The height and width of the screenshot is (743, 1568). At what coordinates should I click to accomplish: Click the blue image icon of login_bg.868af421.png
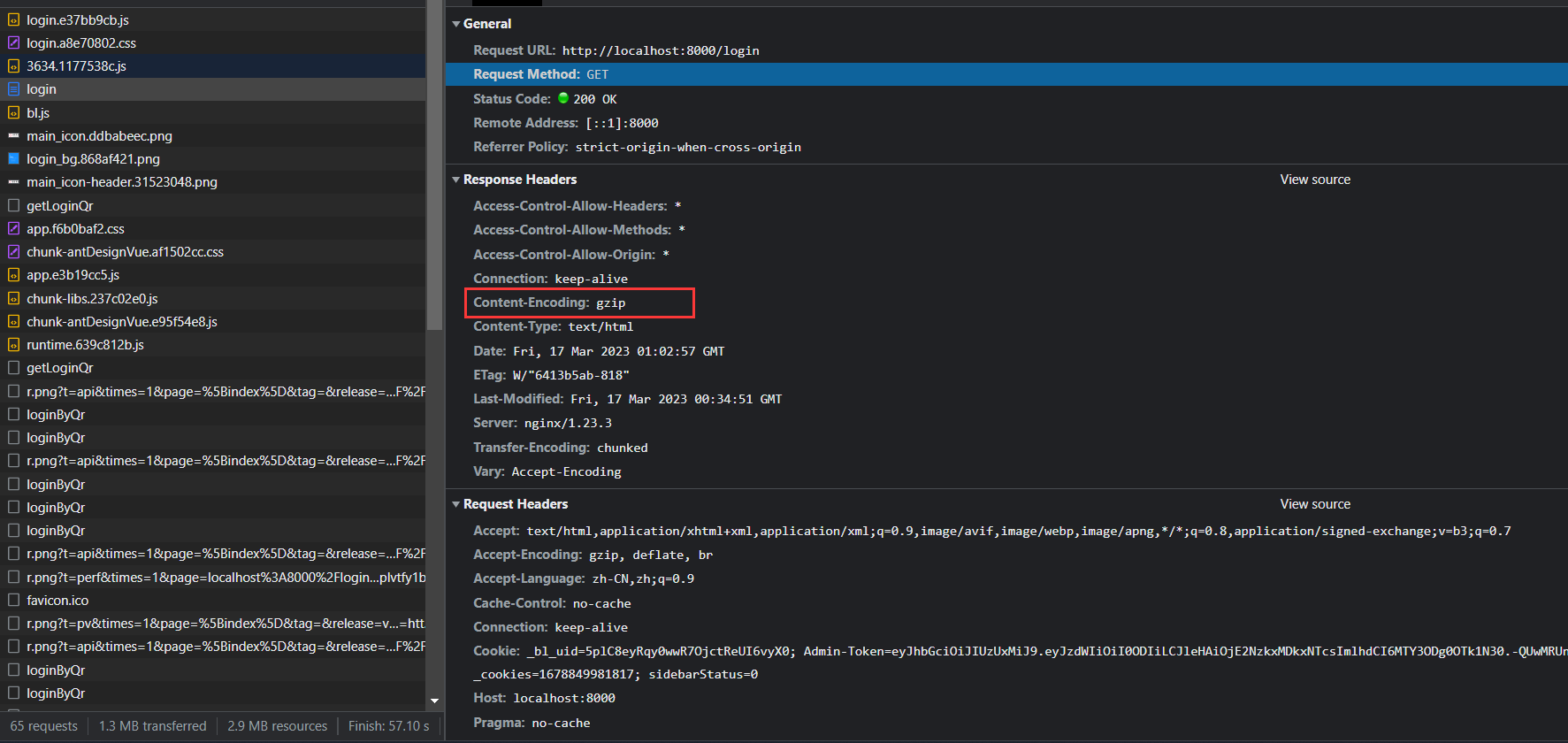tap(13, 158)
